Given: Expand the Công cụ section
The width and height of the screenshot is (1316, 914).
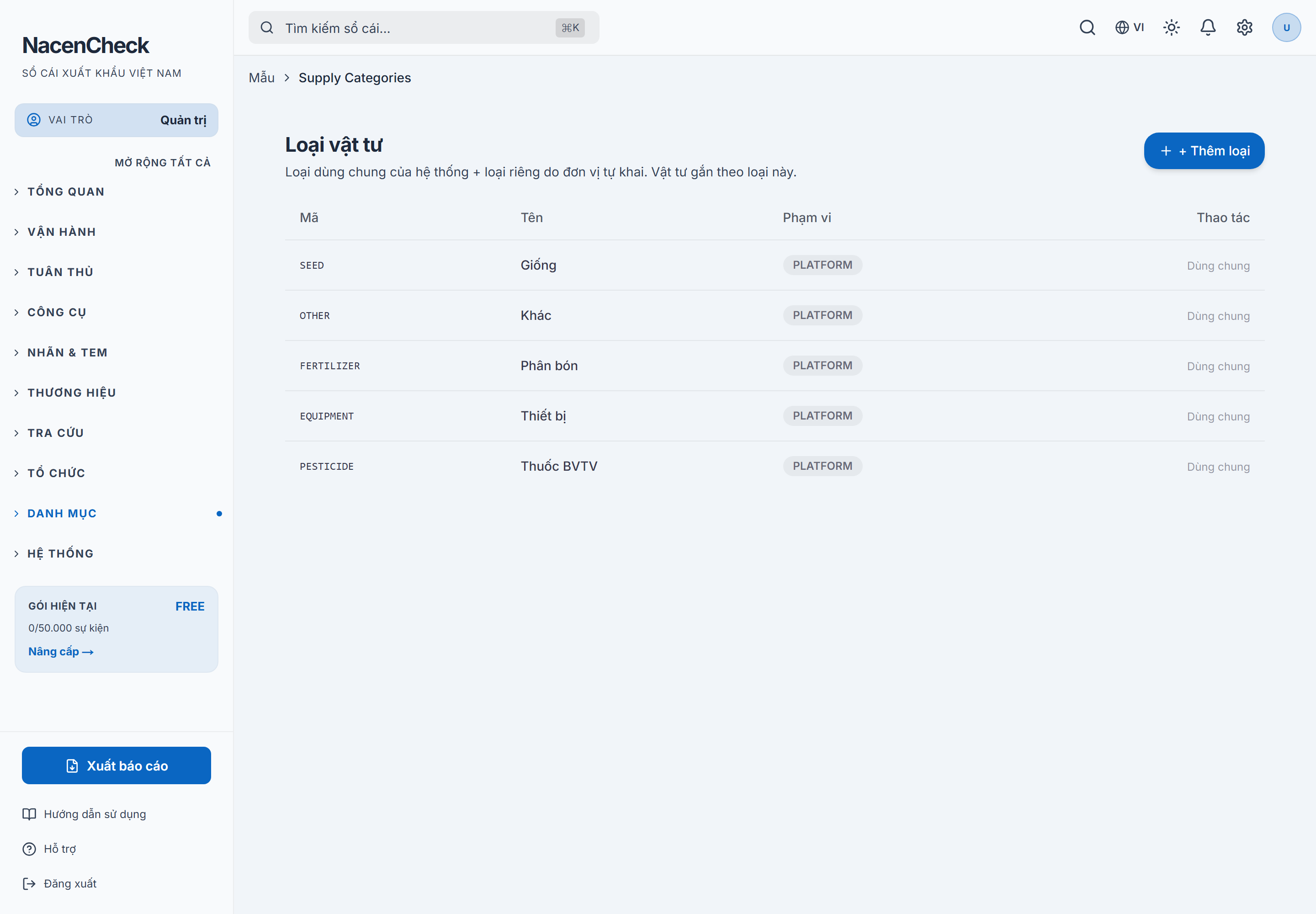Looking at the screenshot, I should pyautogui.click(x=116, y=312).
